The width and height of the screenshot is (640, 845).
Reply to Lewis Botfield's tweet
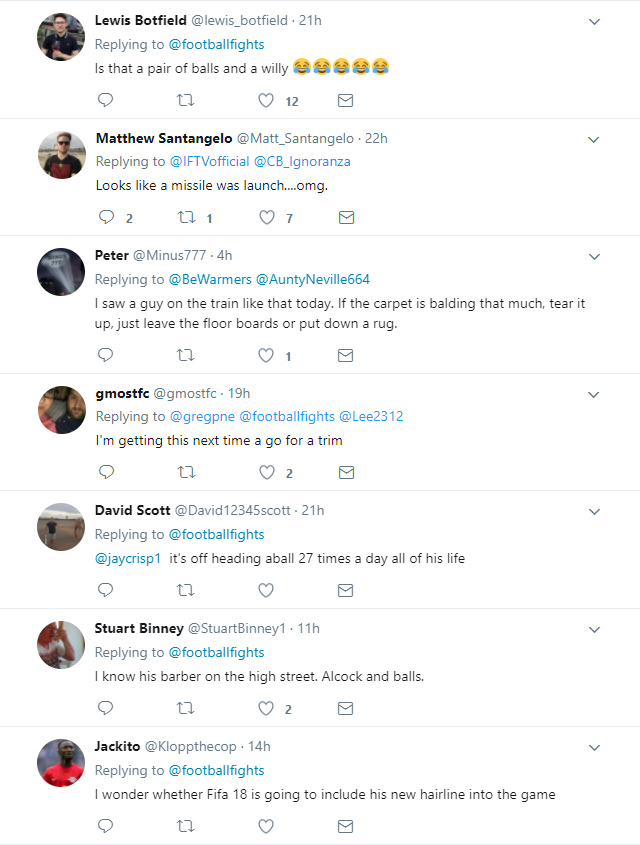point(105,100)
